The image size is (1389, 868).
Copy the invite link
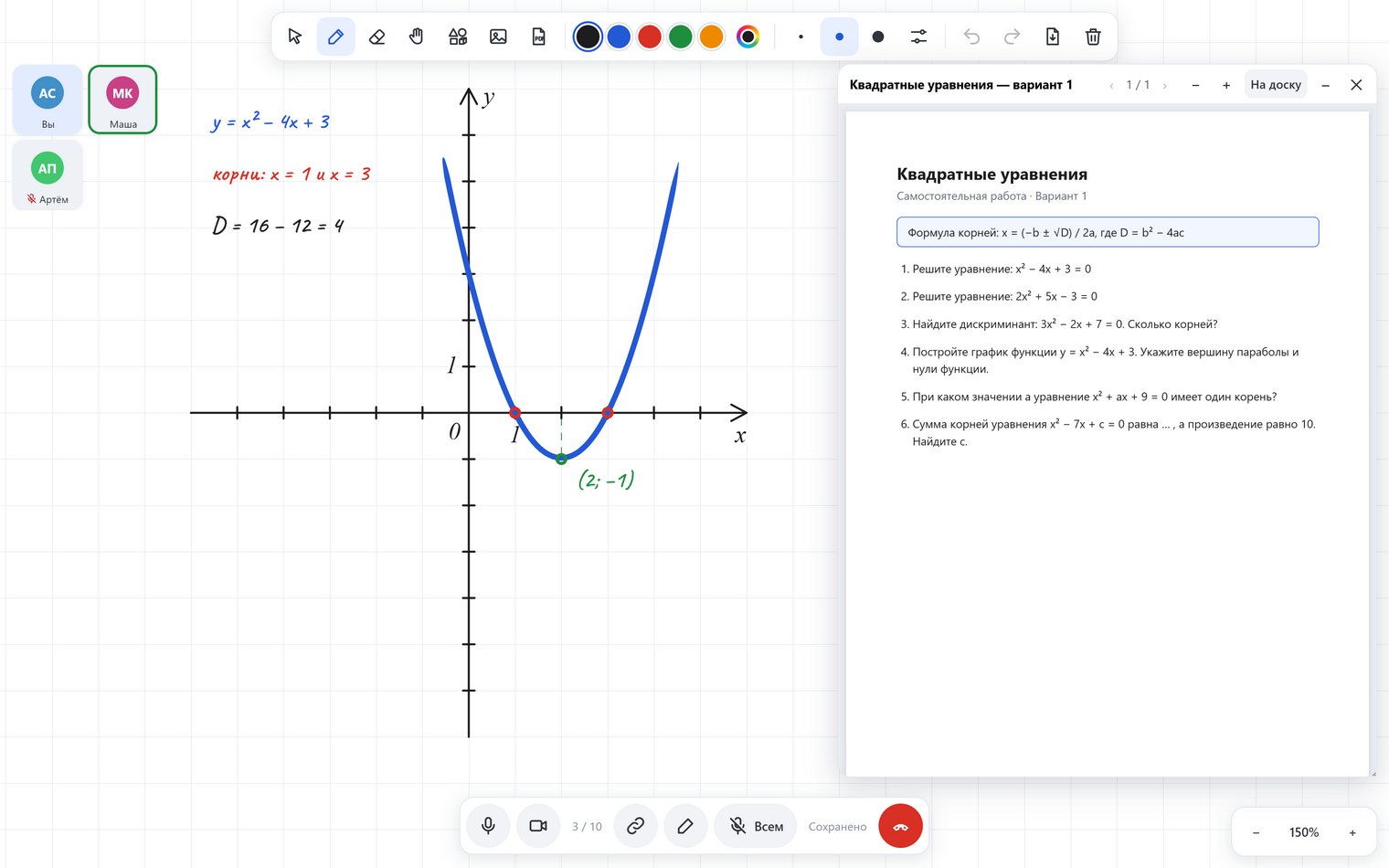click(635, 826)
